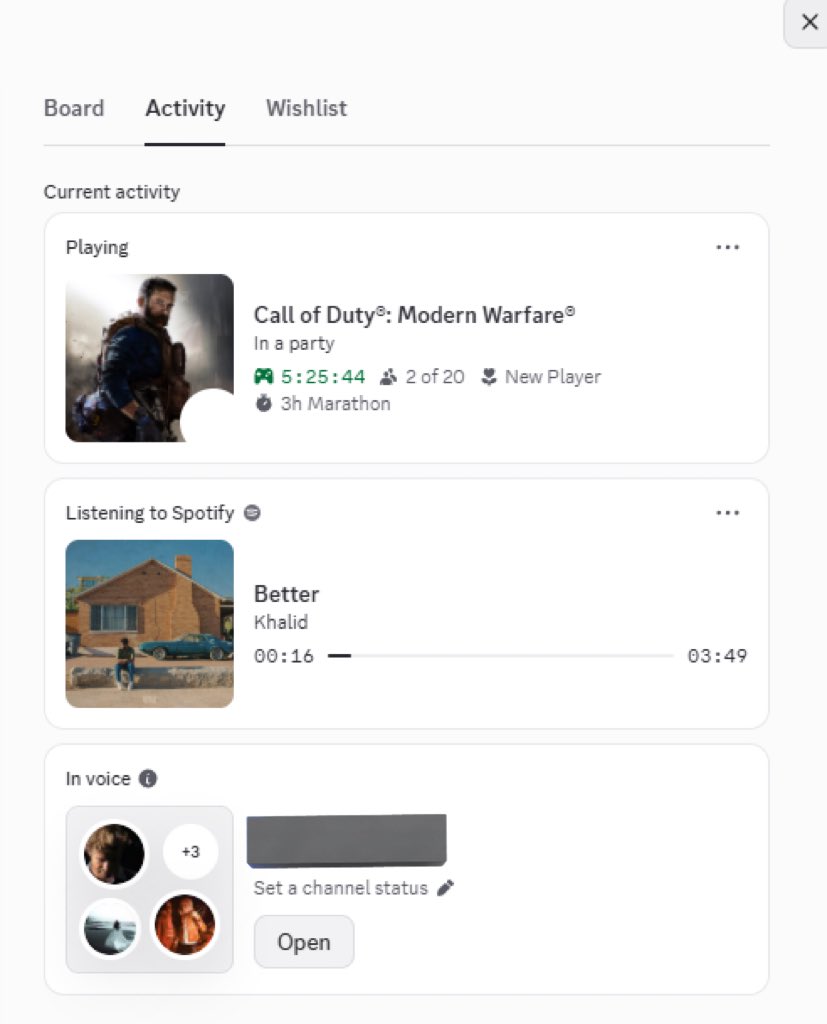
Task: Click the +3 additional voice members badge
Action: pyautogui.click(x=190, y=852)
